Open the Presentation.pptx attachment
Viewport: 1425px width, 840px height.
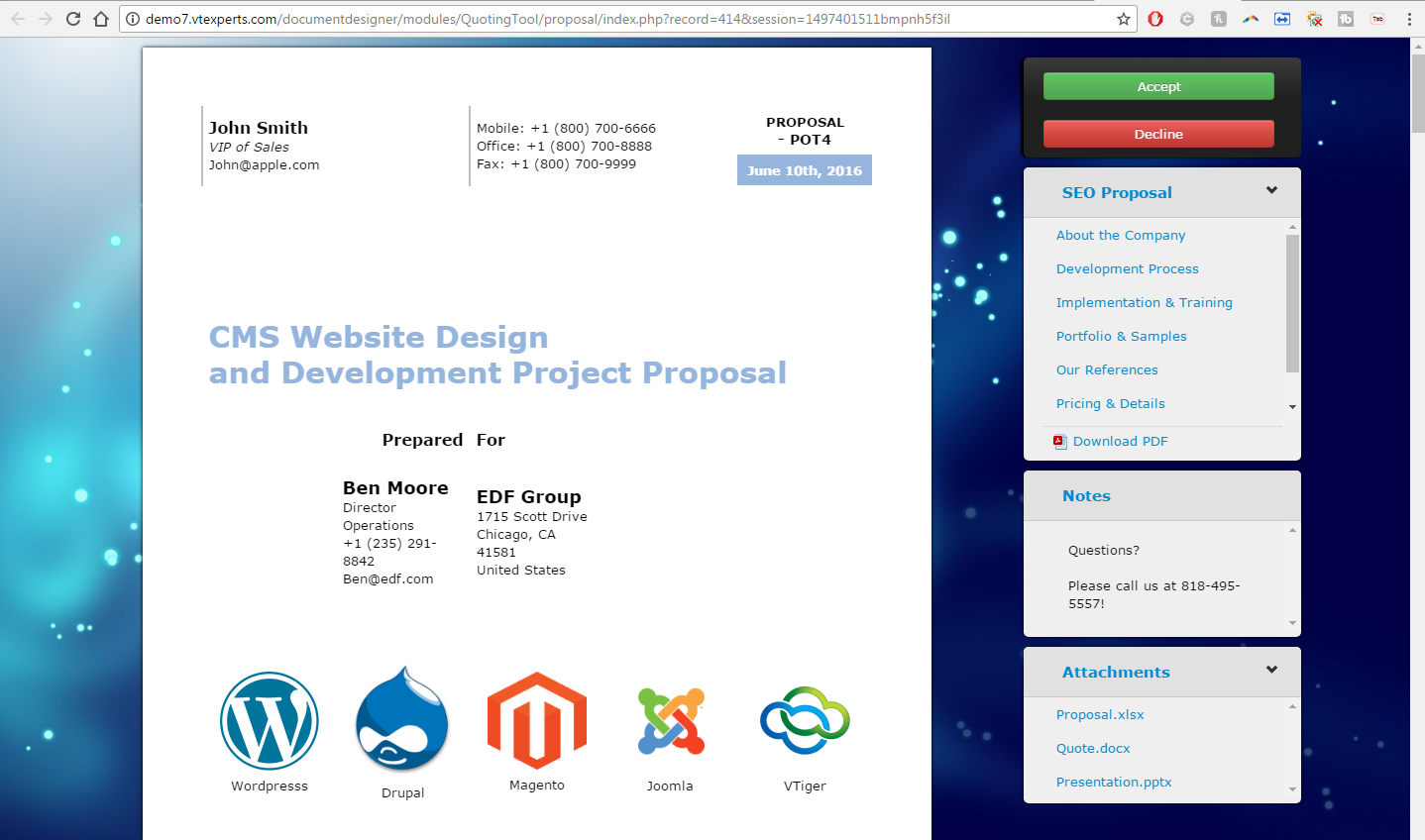click(1114, 782)
